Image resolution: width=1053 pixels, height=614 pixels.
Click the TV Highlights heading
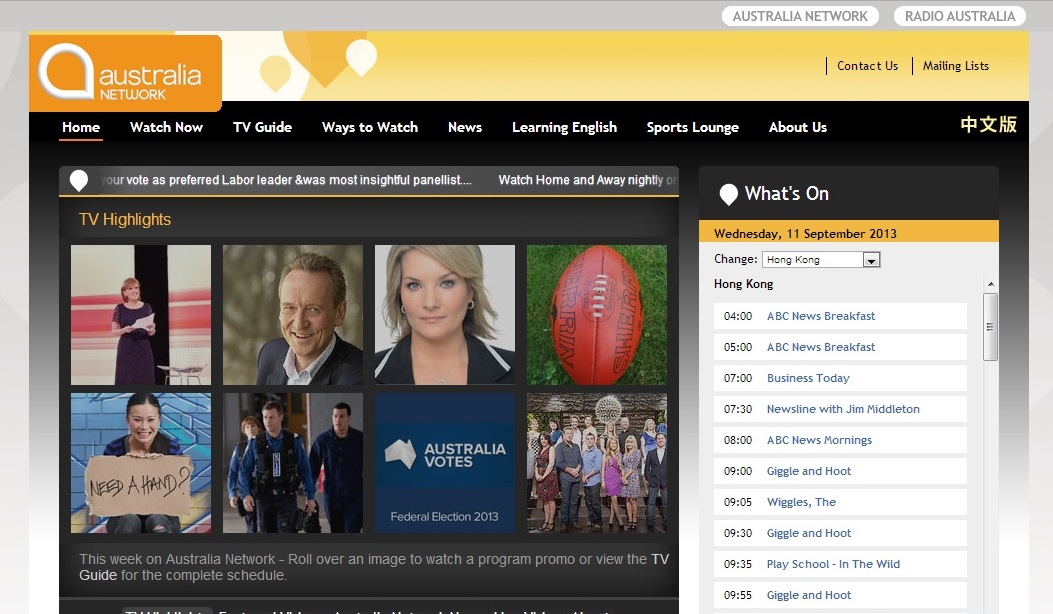(125, 220)
